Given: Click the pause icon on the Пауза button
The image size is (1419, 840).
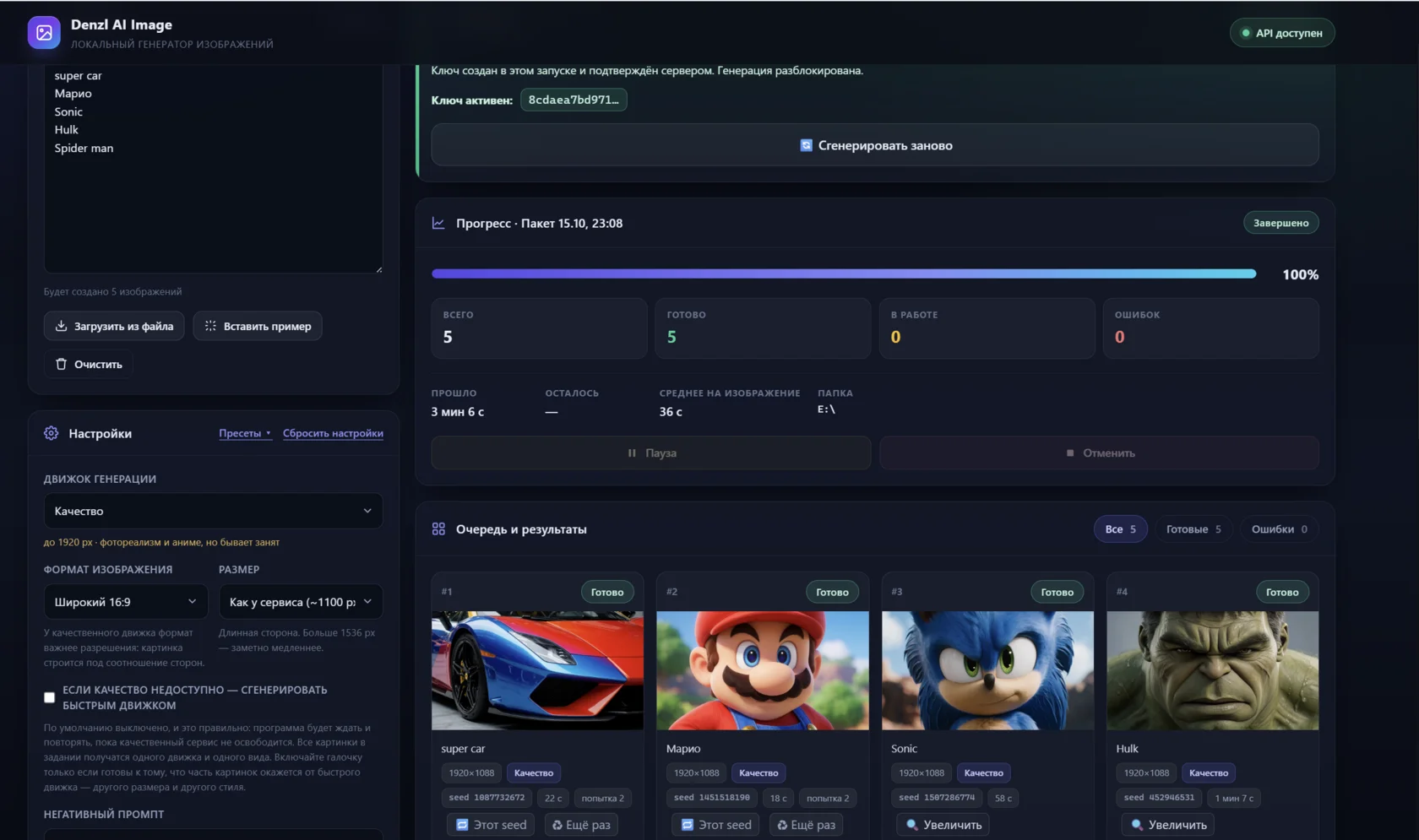Looking at the screenshot, I should [632, 453].
